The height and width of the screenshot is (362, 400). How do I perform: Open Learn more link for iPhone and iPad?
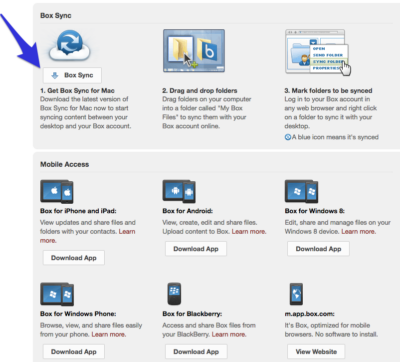click(127, 231)
